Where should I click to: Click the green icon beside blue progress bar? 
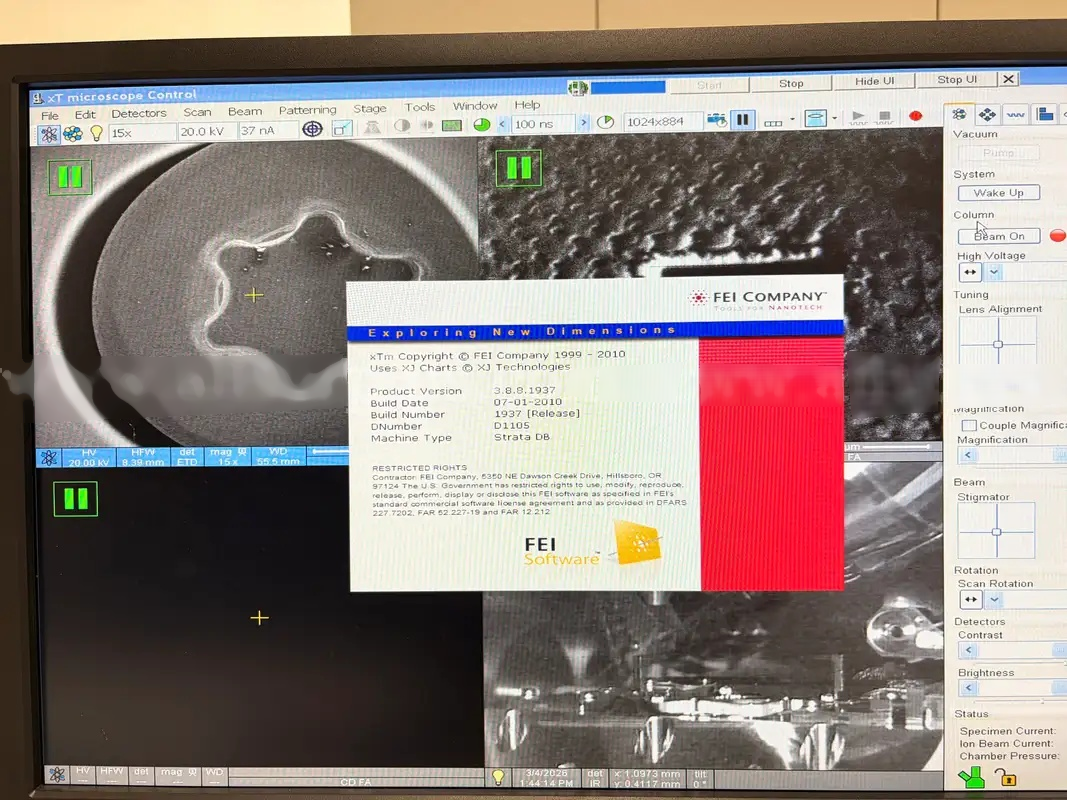pyautogui.click(x=578, y=88)
